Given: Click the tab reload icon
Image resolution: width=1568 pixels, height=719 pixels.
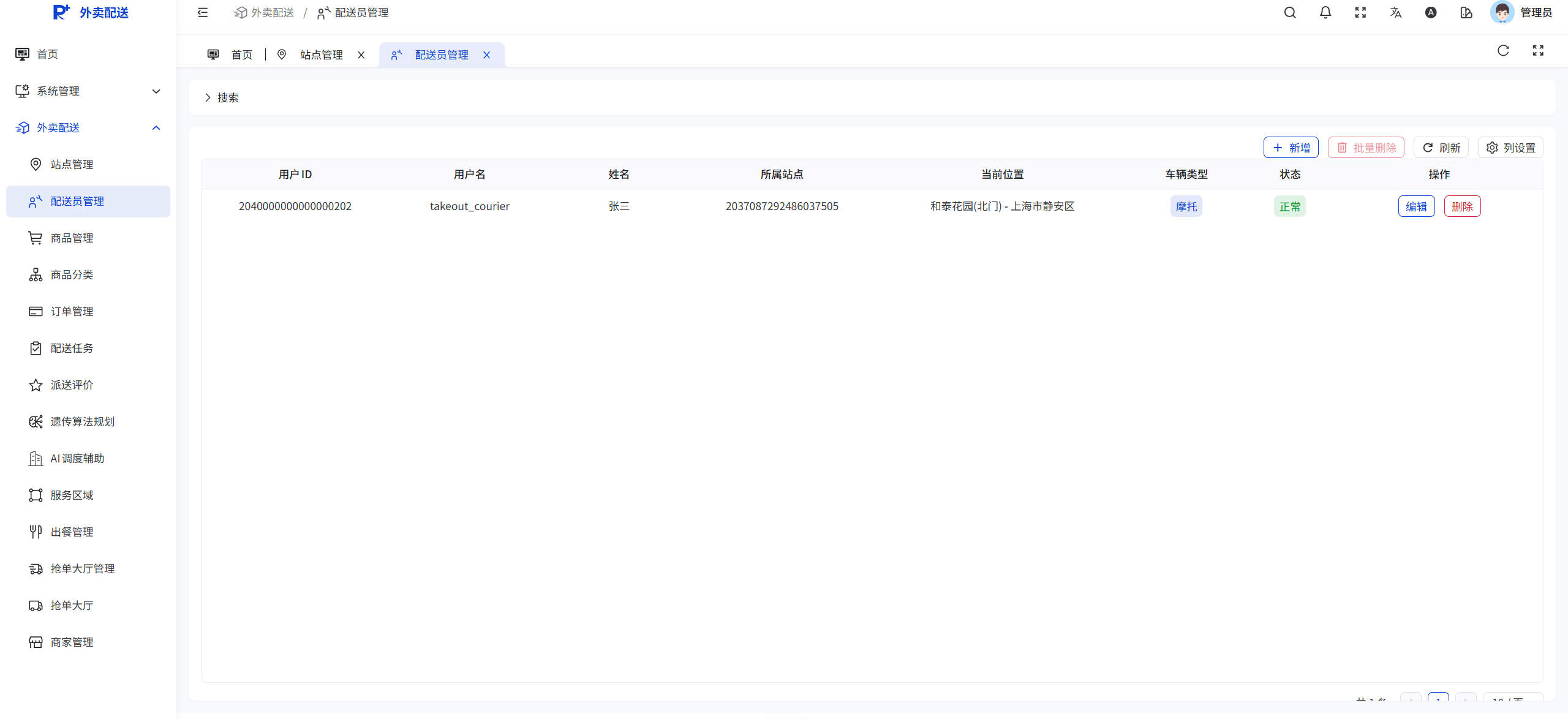Looking at the screenshot, I should [x=1503, y=51].
